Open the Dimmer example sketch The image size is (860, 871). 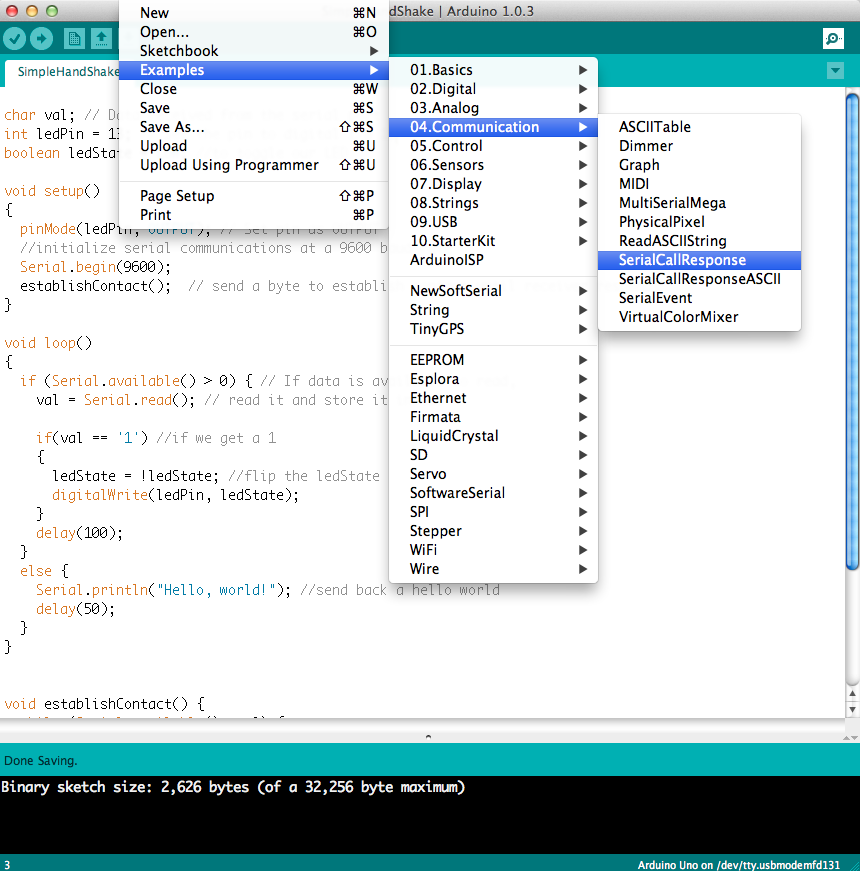(x=699, y=146)
